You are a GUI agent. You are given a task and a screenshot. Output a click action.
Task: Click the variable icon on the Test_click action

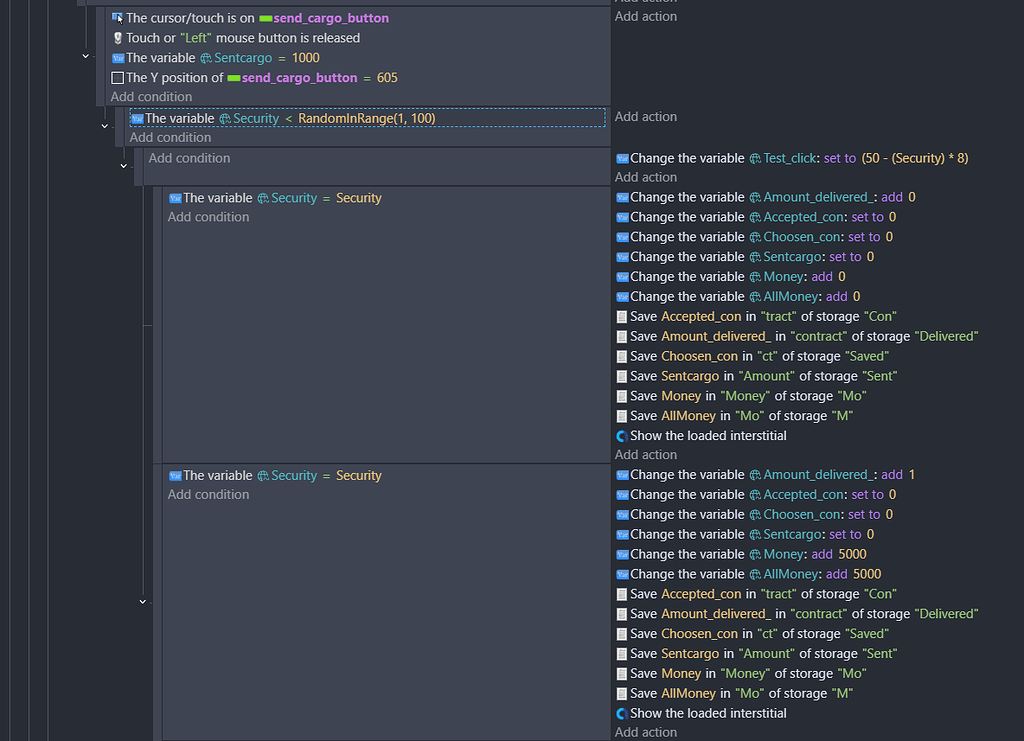tap(622, 158)
